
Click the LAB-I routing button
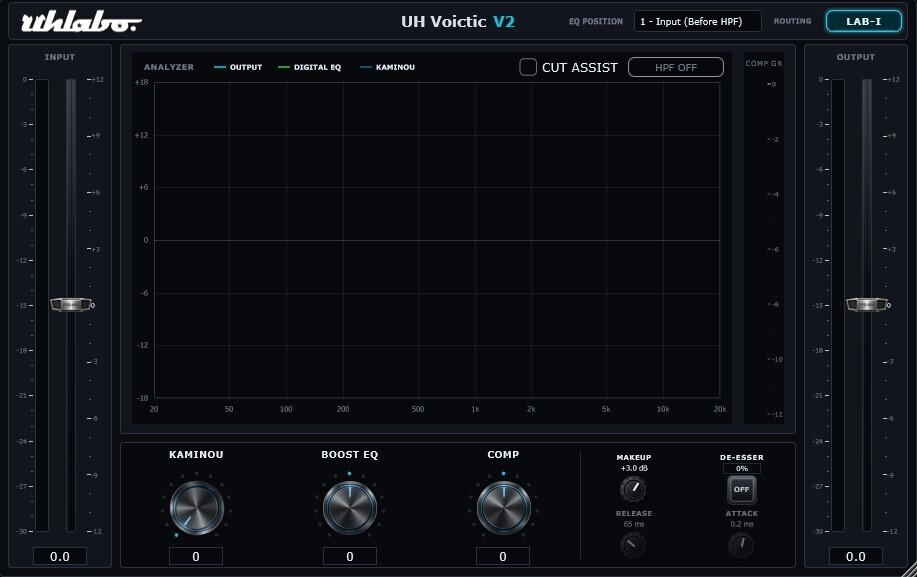pyautogui.click(x=864, y=22)
